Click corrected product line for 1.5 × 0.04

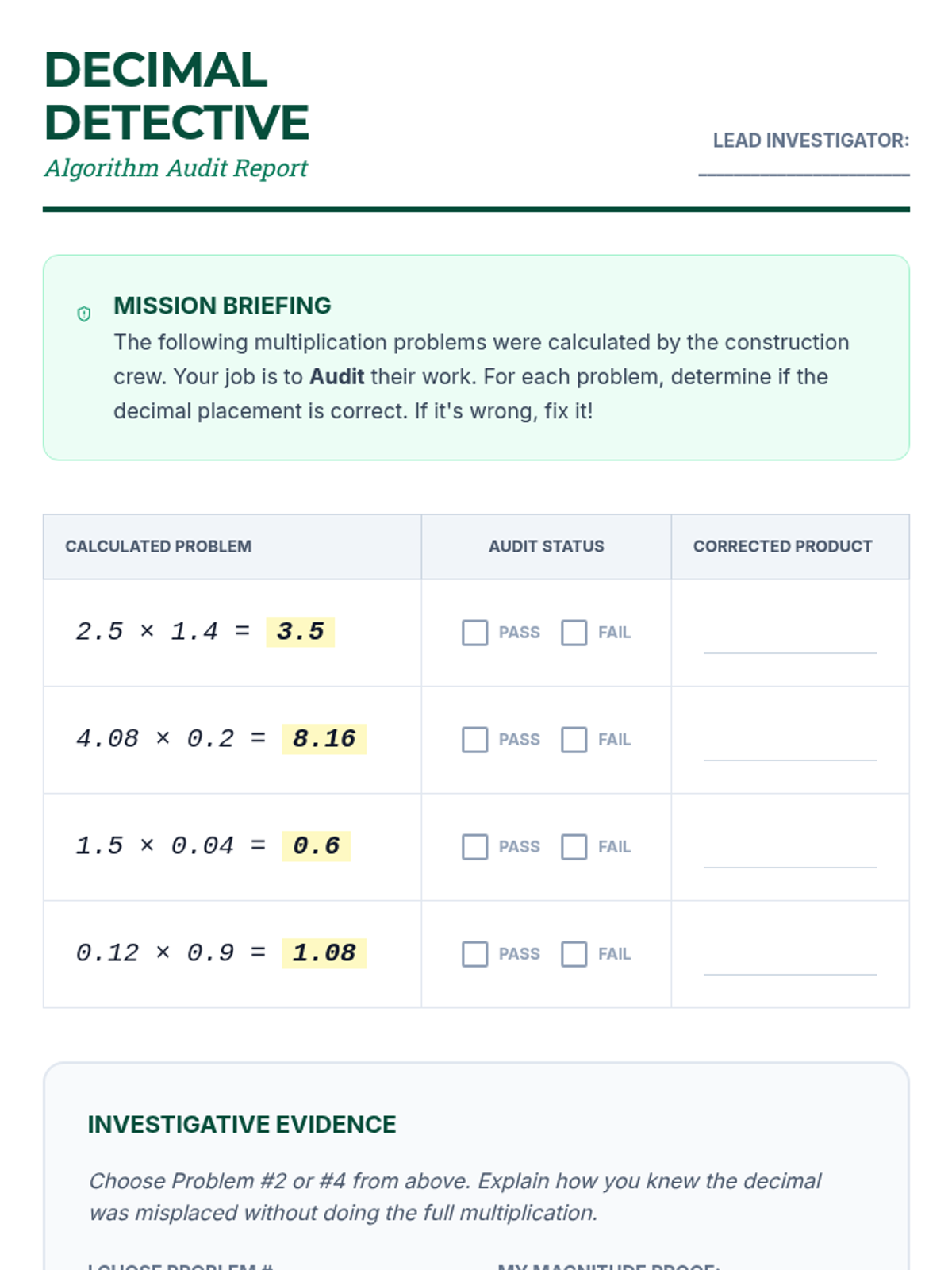789,857
